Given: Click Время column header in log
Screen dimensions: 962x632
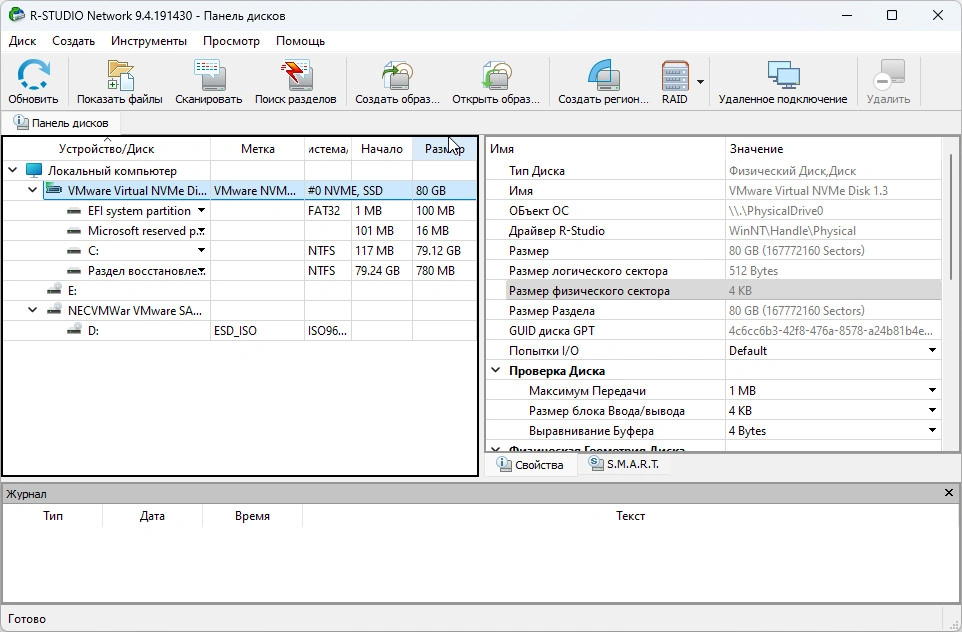Looking at the screenshot, I should [252, 516].
